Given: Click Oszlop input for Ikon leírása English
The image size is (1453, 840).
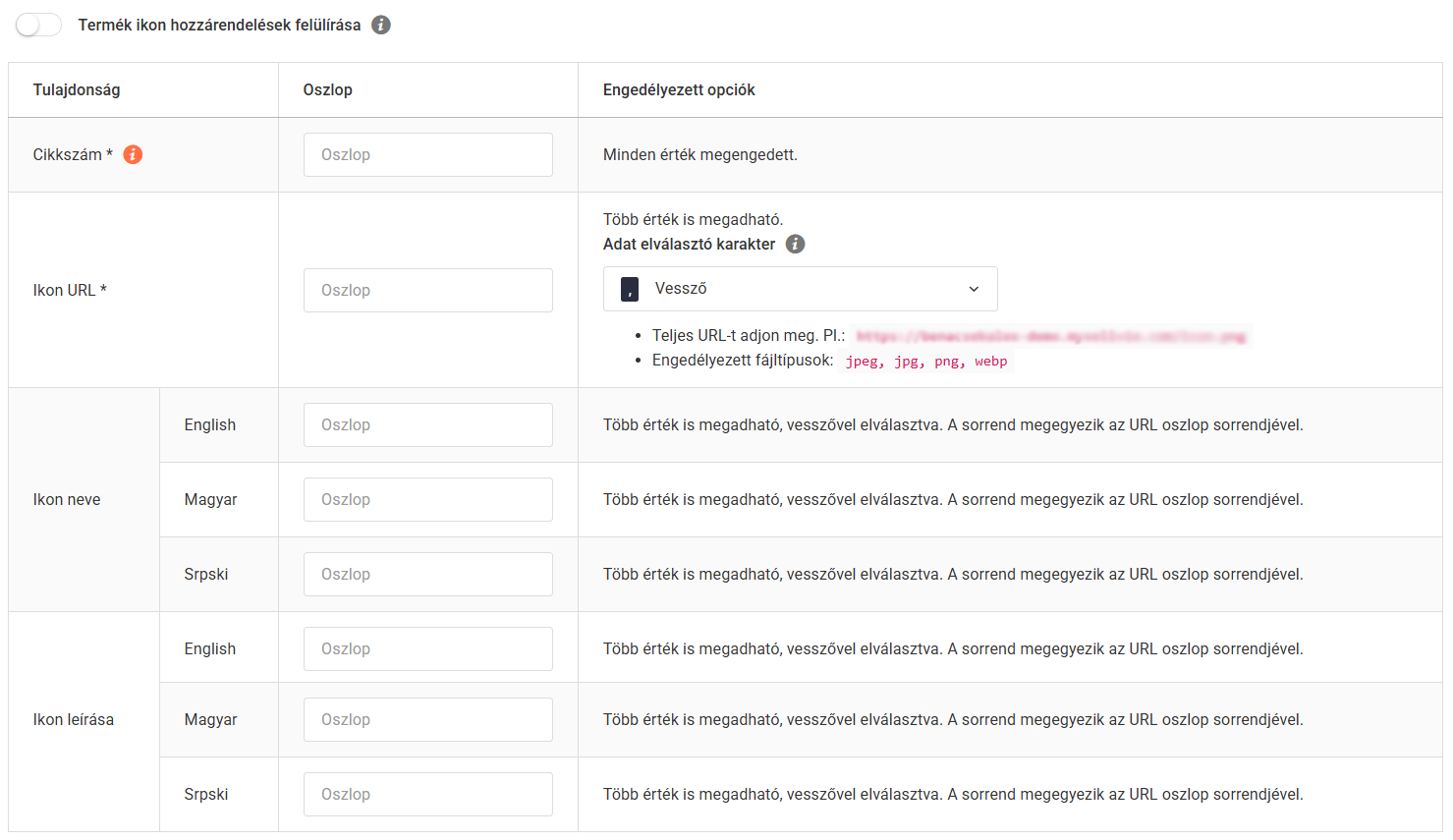Looking at the screenshot, I should click(428, 648).
